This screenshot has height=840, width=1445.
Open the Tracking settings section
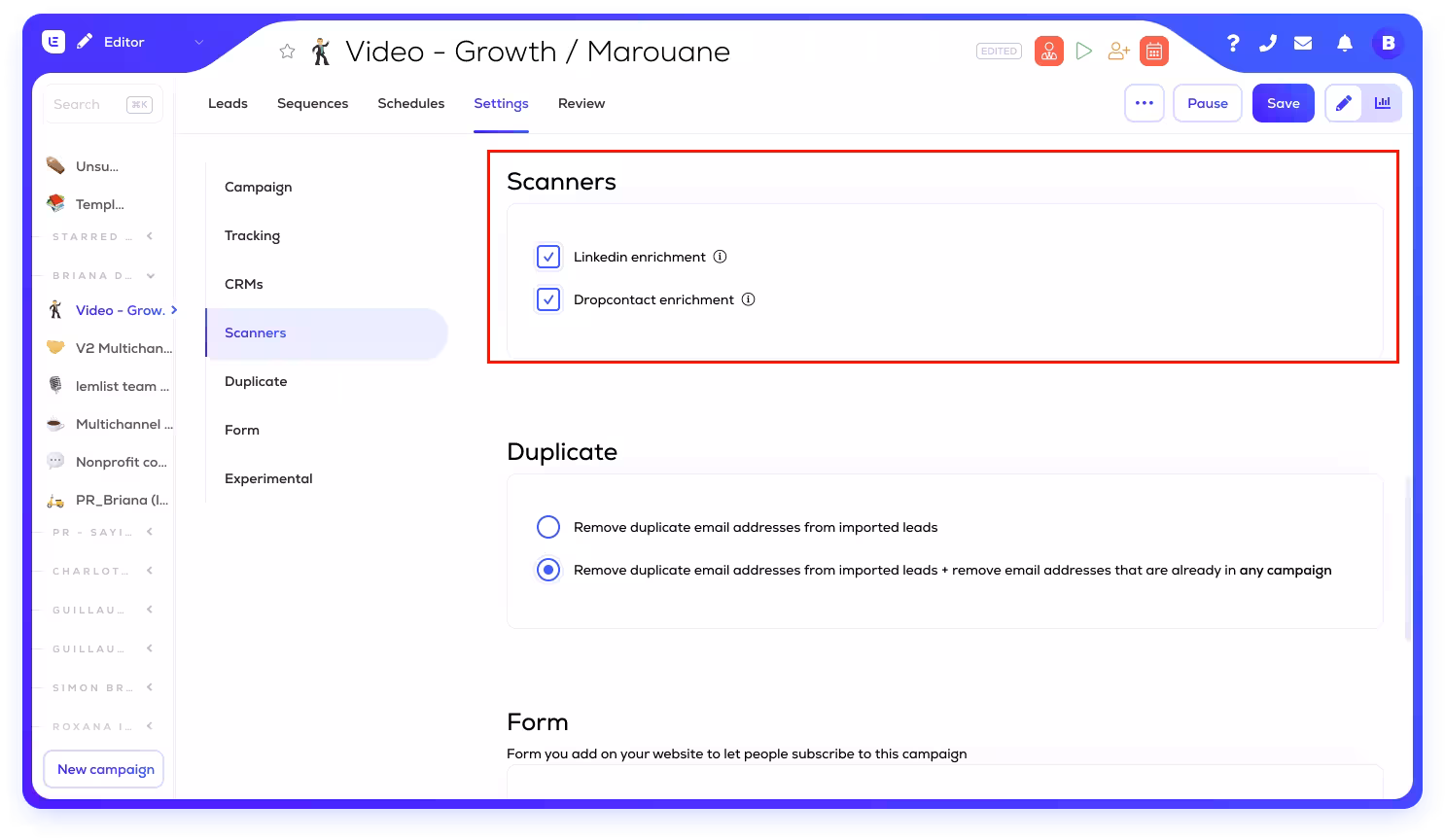252,235
